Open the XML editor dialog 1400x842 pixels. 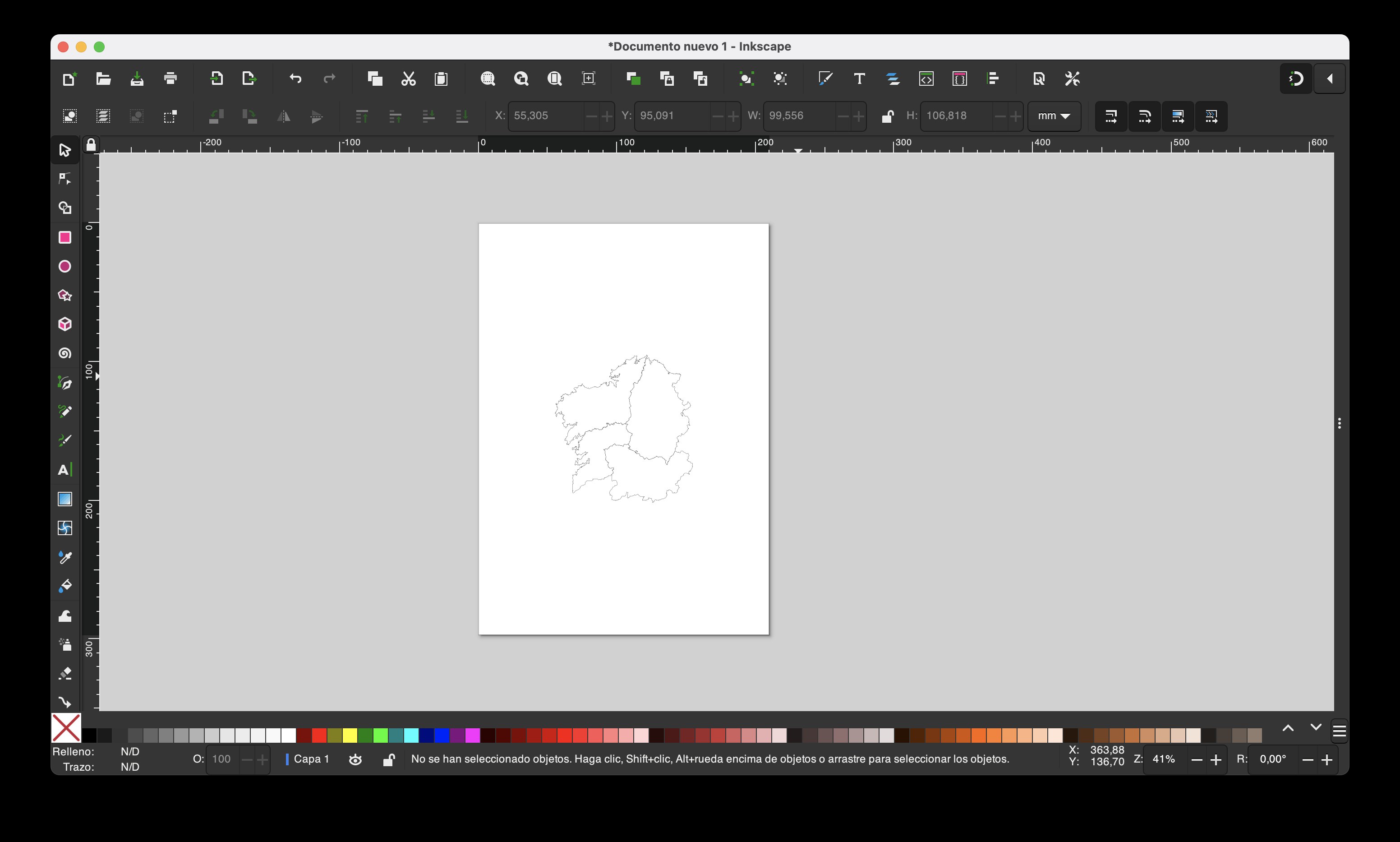tap(926, 79)
